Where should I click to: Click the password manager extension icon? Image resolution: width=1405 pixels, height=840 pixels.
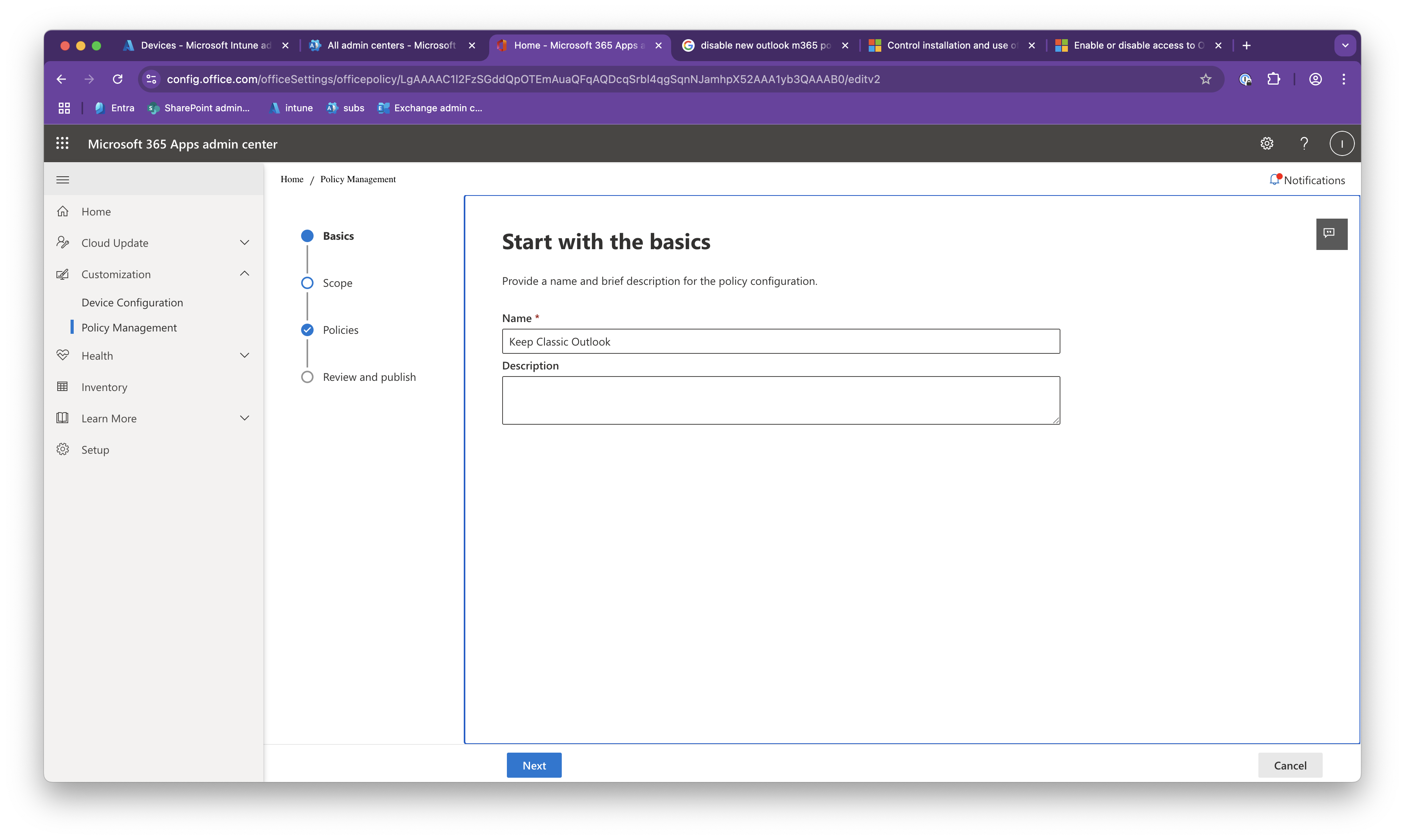[x=1245, y=79]
